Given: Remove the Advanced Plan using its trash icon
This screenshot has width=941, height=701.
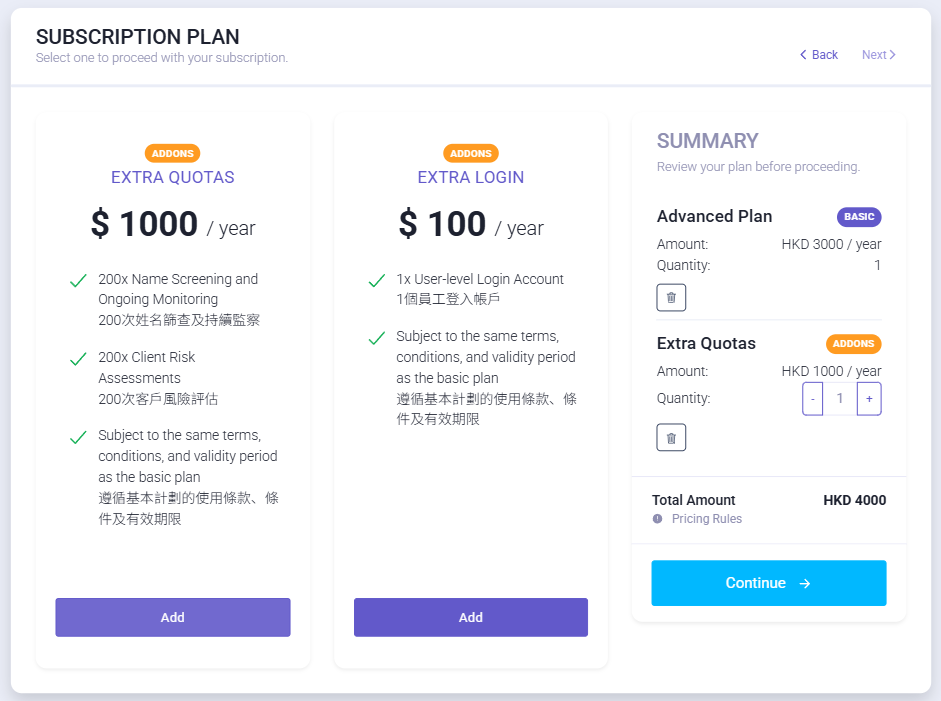Looking at the screenshot, I should [671, 298].
